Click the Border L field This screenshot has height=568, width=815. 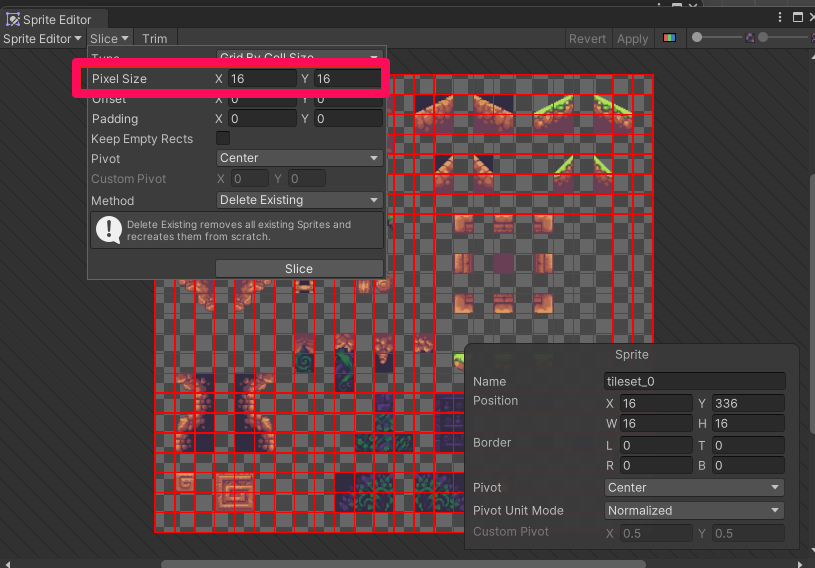click(x=656, y=445)
